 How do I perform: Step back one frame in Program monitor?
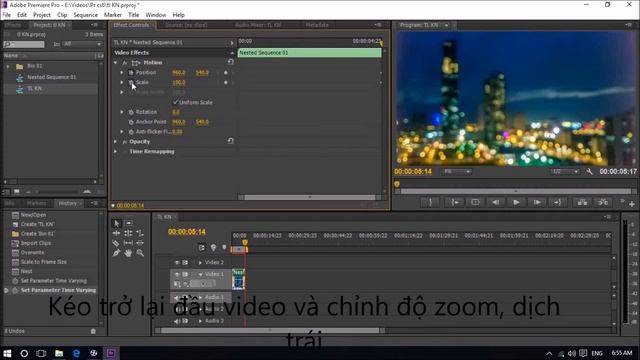(x=496, y=202)
